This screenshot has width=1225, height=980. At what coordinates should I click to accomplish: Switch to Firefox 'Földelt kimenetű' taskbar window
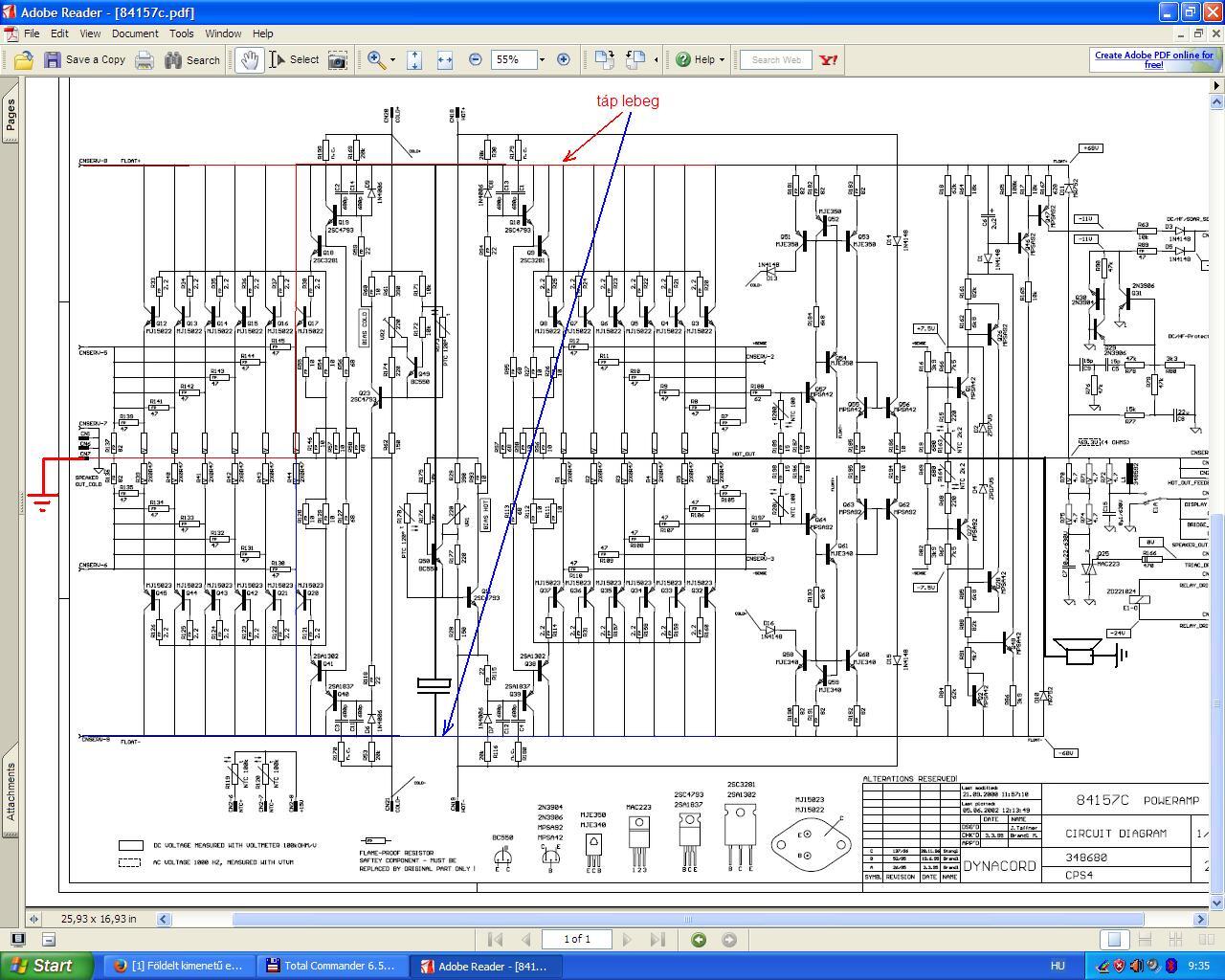(179, 966)
